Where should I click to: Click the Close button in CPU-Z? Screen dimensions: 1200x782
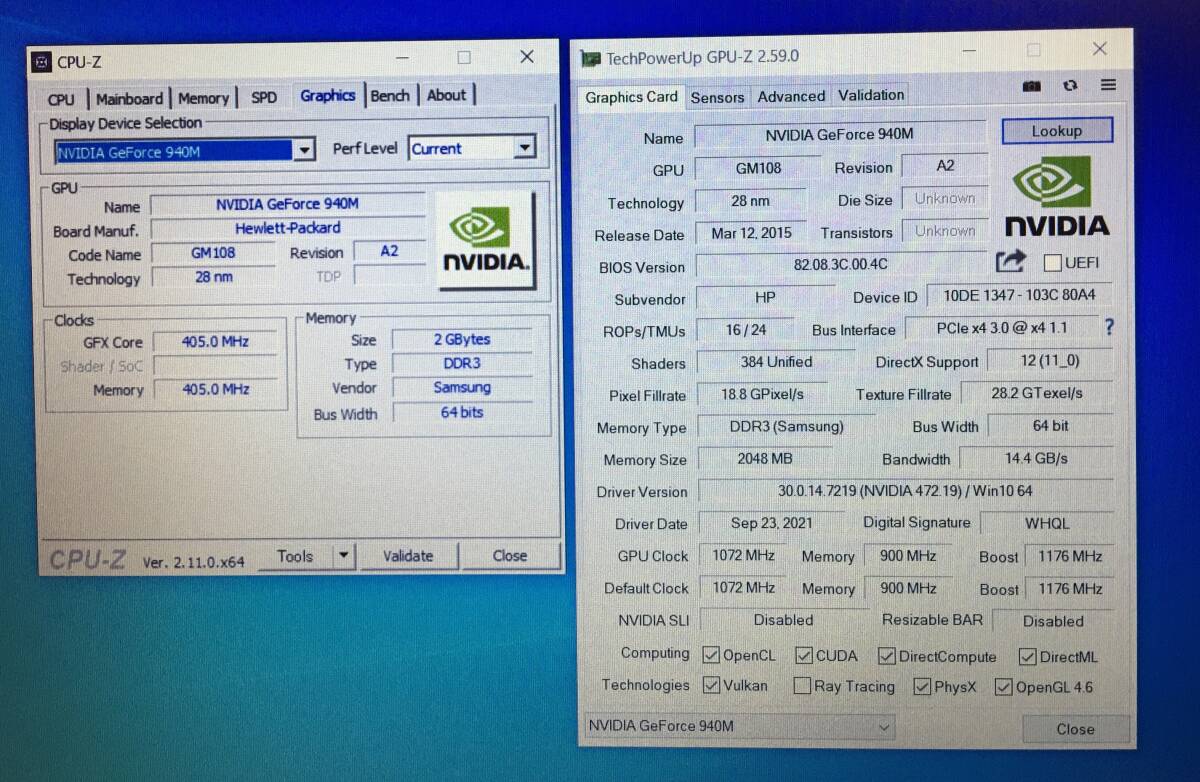510,555
